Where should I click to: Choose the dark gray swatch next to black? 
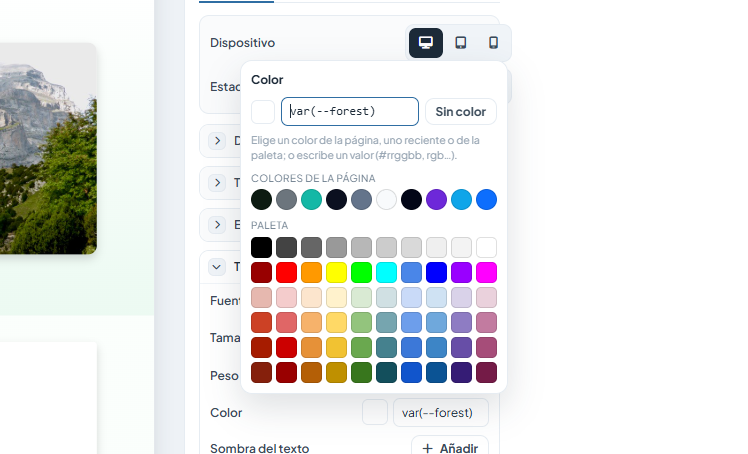pos(286,248)
